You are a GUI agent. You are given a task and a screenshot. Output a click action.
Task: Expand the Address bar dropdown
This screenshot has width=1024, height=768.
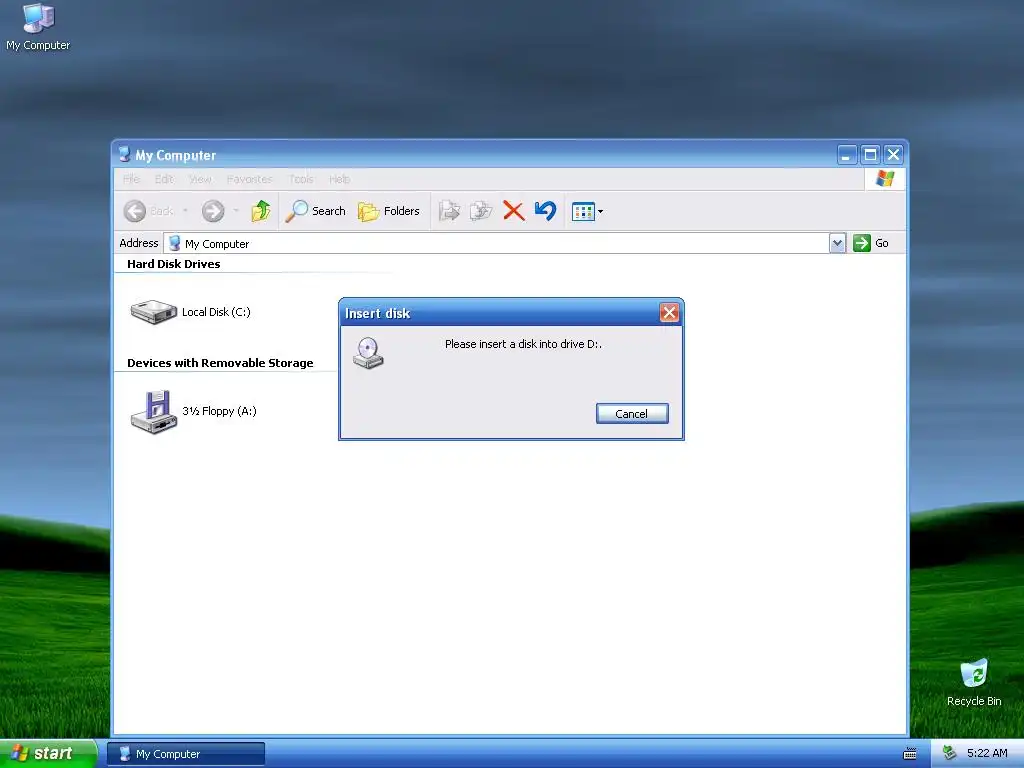838,243
